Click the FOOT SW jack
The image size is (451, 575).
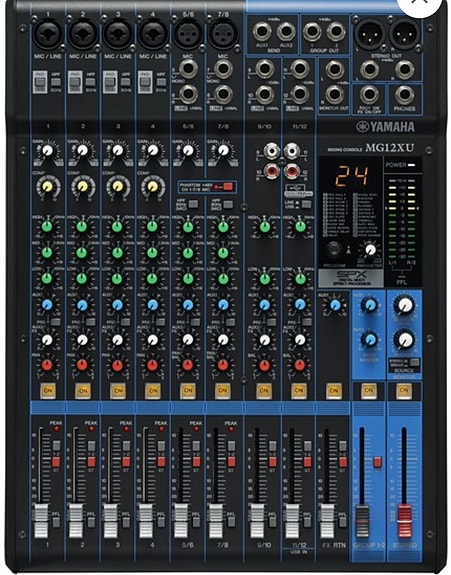point(369,96)
